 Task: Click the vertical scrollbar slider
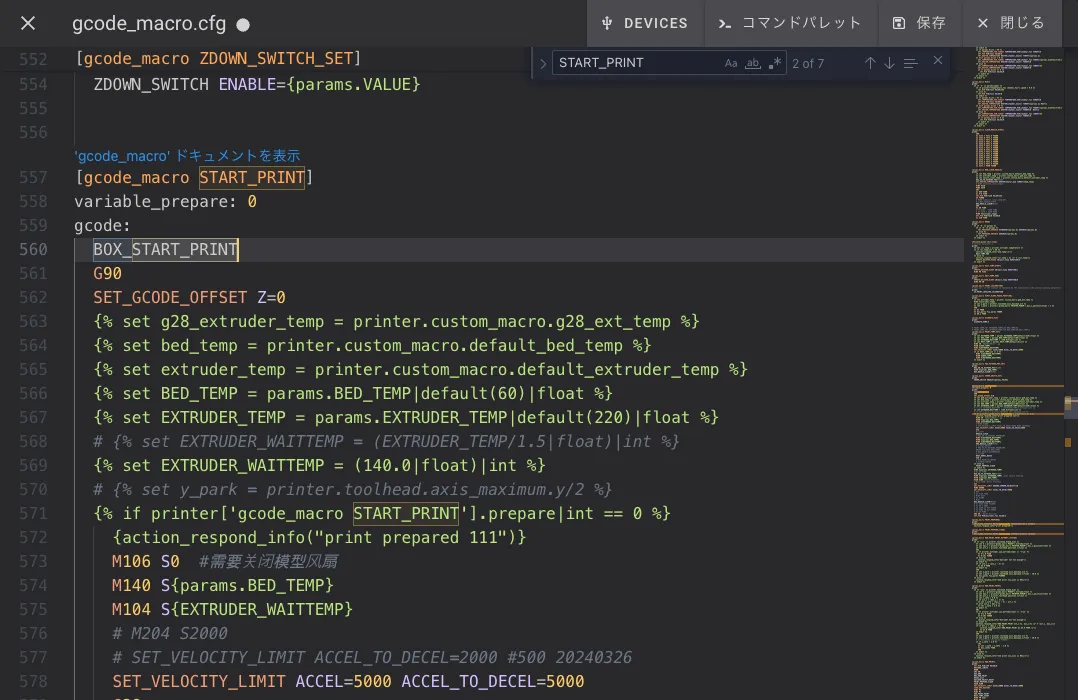click(1070, 403)
